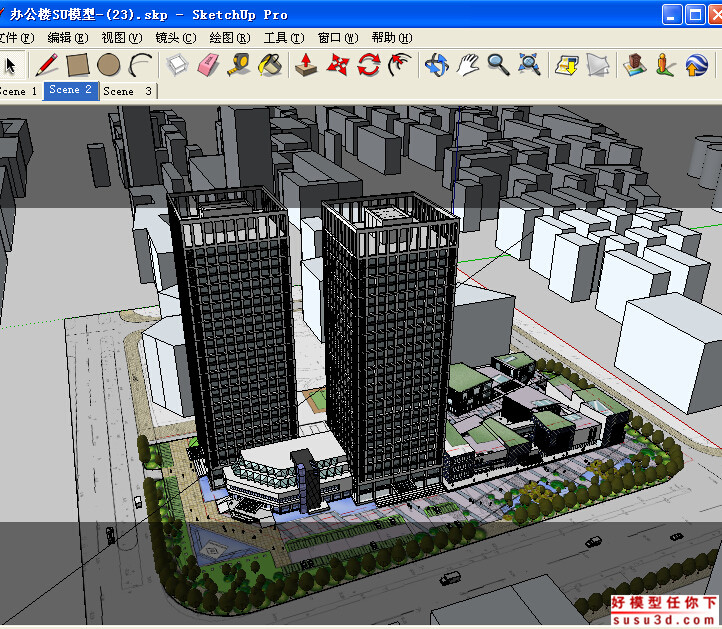Image resolution: width=722 pixels, height=629 pixels.
Task: Pick the Paint Bucket tool
Action: 270,65
